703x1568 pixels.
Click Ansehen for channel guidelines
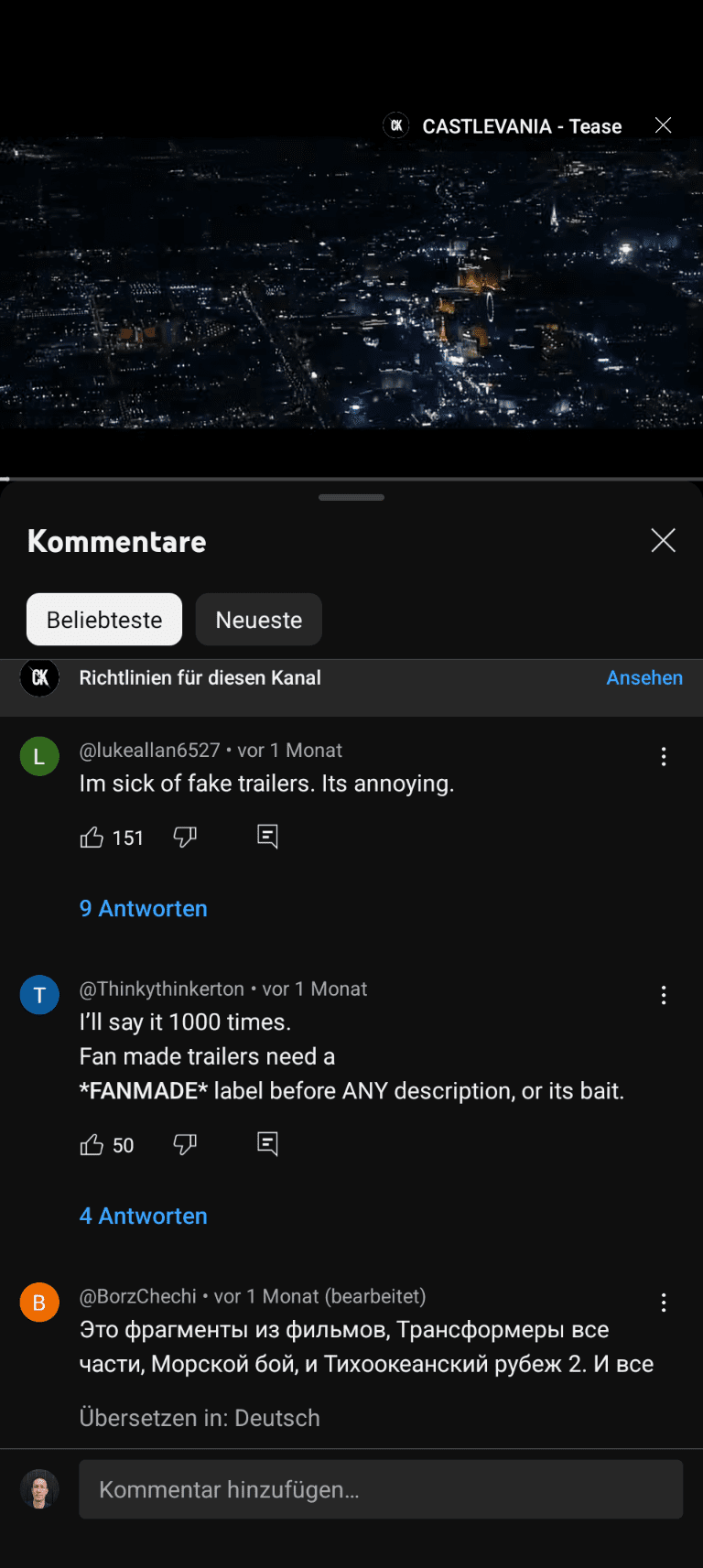(x=644, y=678)
